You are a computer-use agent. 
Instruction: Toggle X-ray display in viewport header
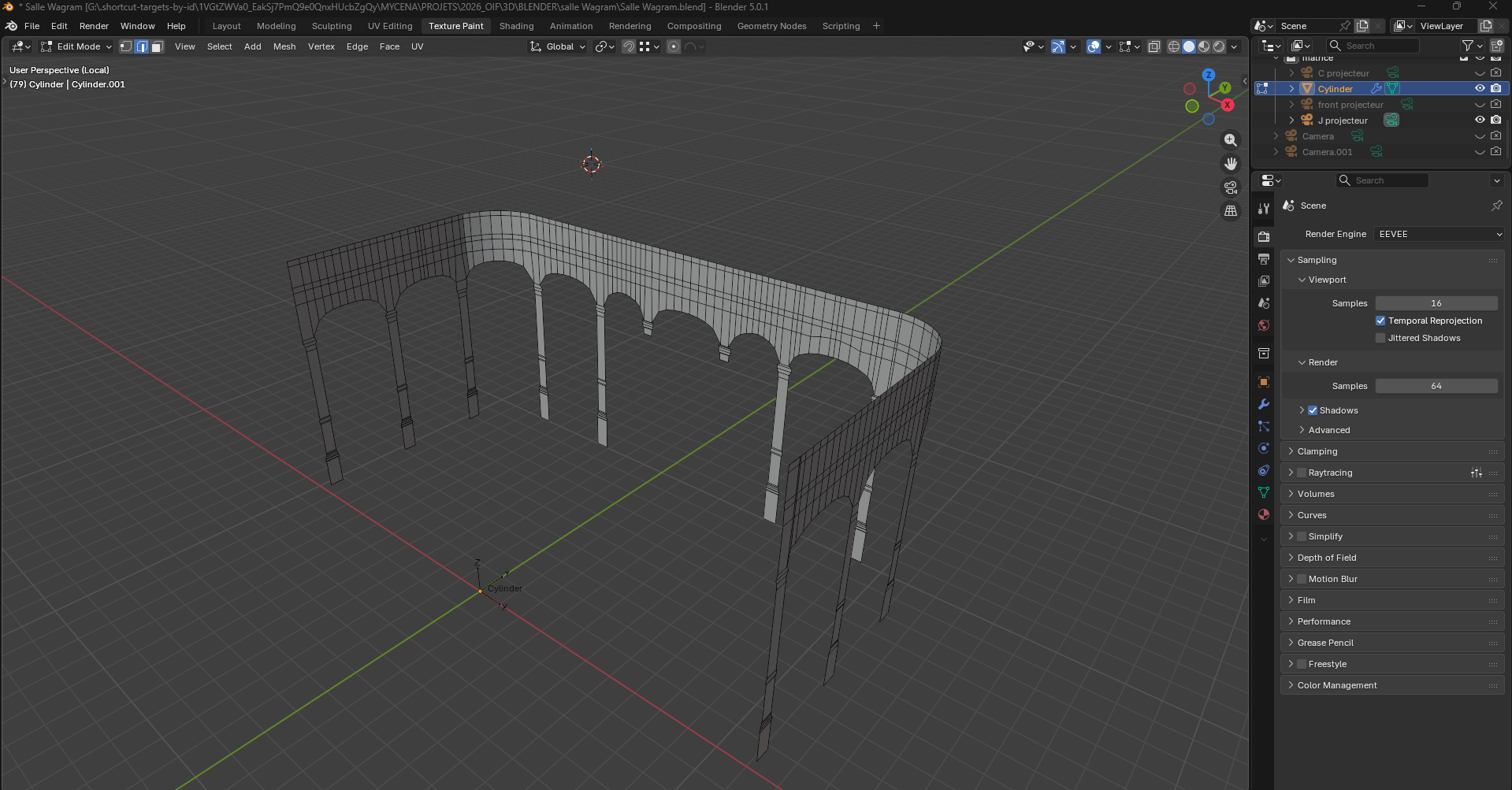tap(1154, 46)
